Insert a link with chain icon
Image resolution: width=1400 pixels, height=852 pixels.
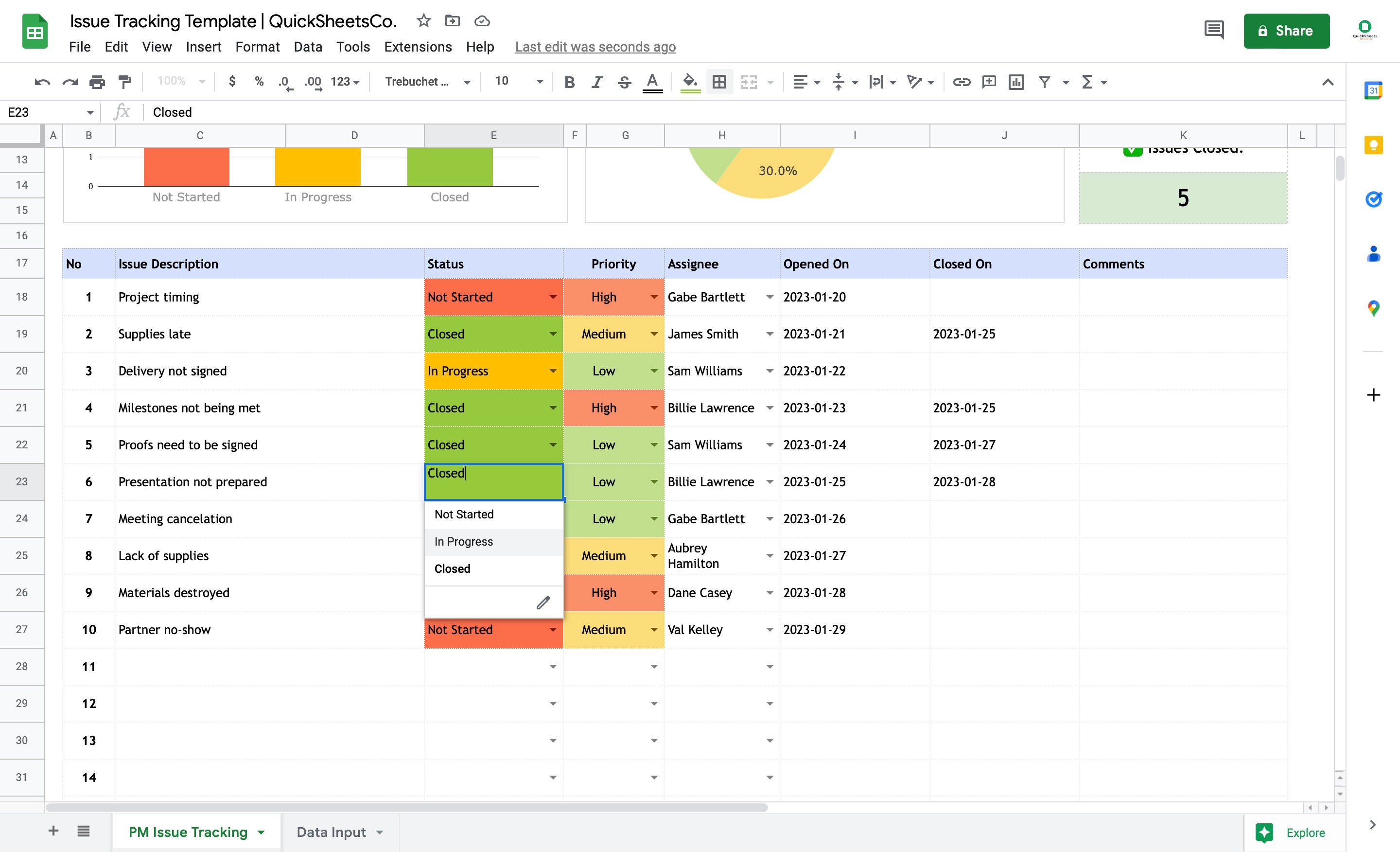coord(962,82)
